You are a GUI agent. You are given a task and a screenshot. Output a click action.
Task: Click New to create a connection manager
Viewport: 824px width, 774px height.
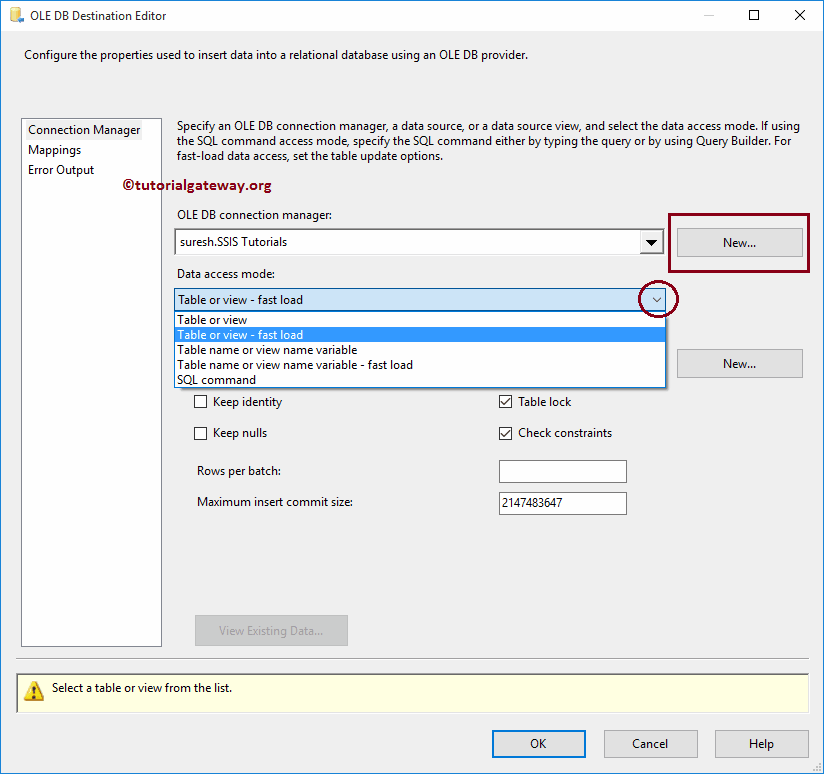pos(739,241)
